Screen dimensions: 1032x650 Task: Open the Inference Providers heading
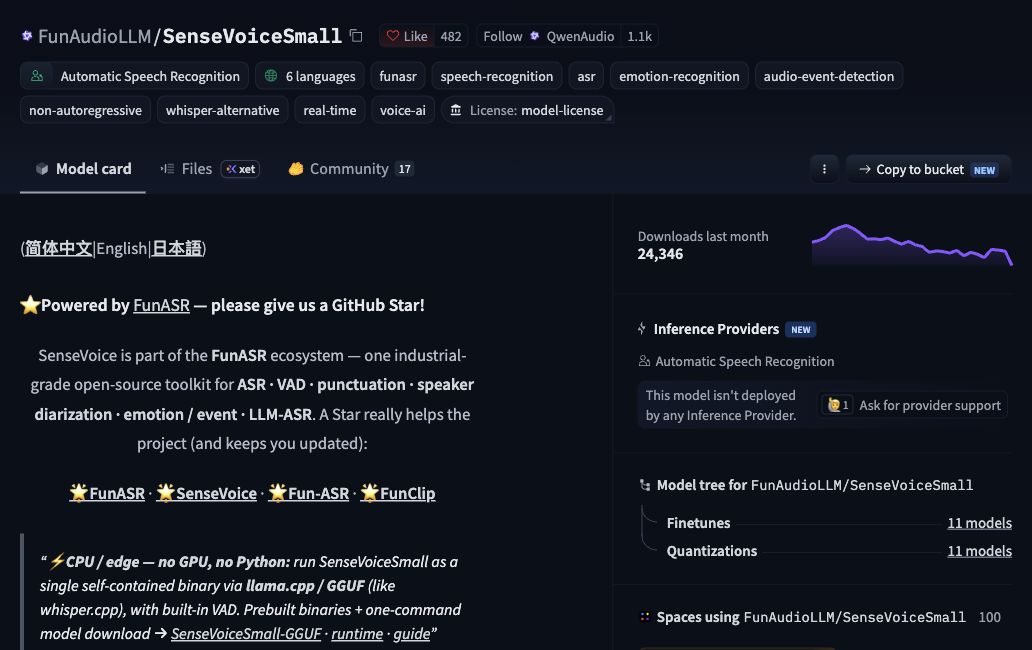(x=716, y=329)
